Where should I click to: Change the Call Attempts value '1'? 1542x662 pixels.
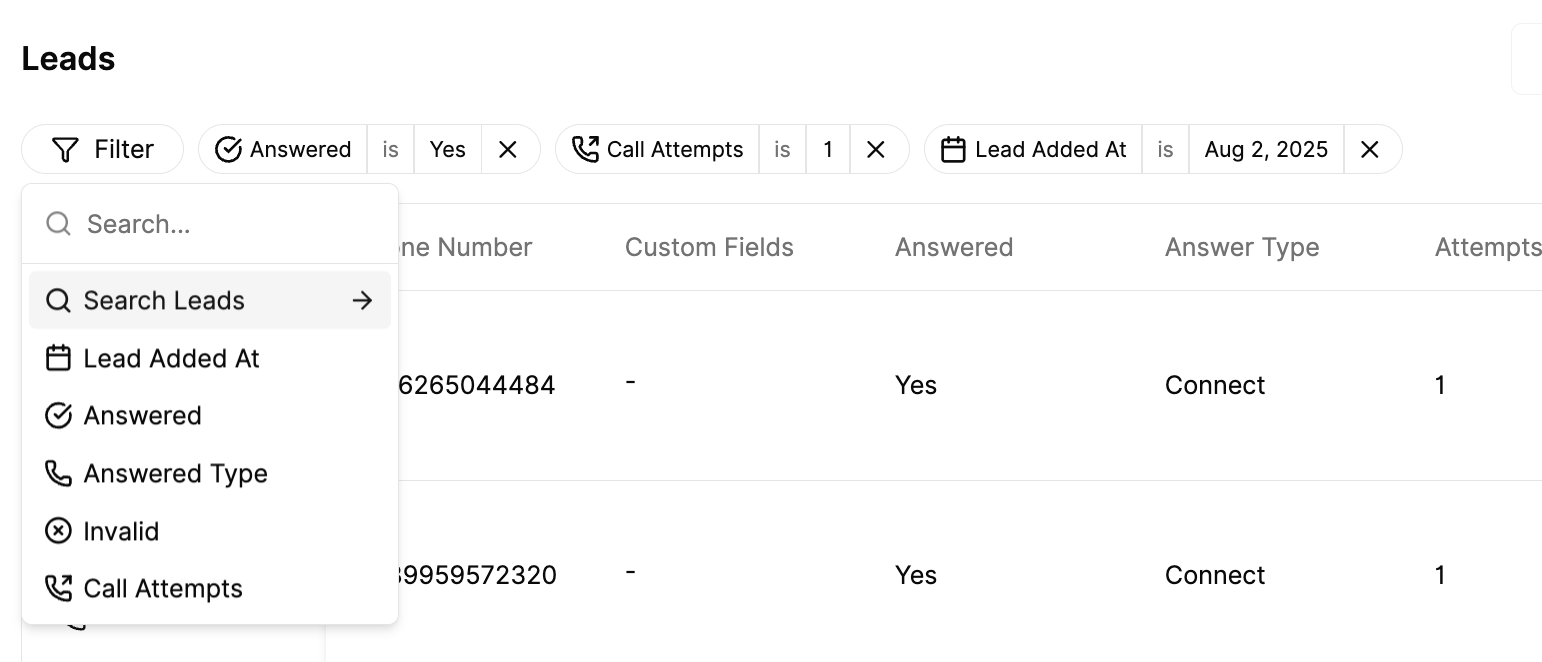[x=828, y=150]
